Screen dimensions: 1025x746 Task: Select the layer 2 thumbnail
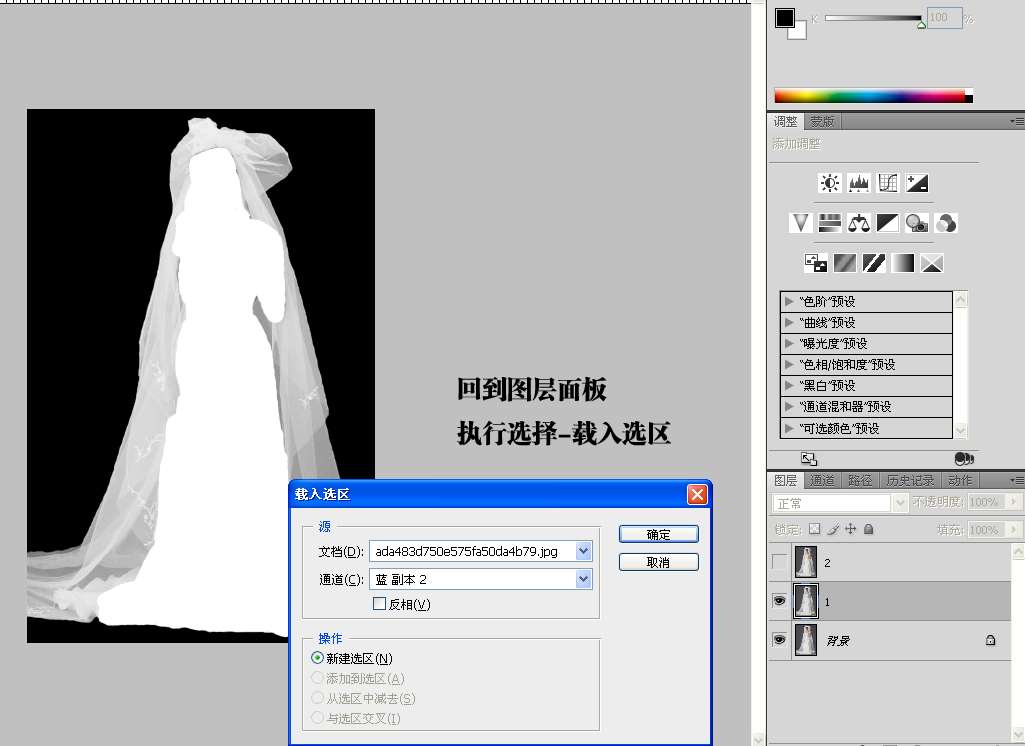(x=805, y=562)
